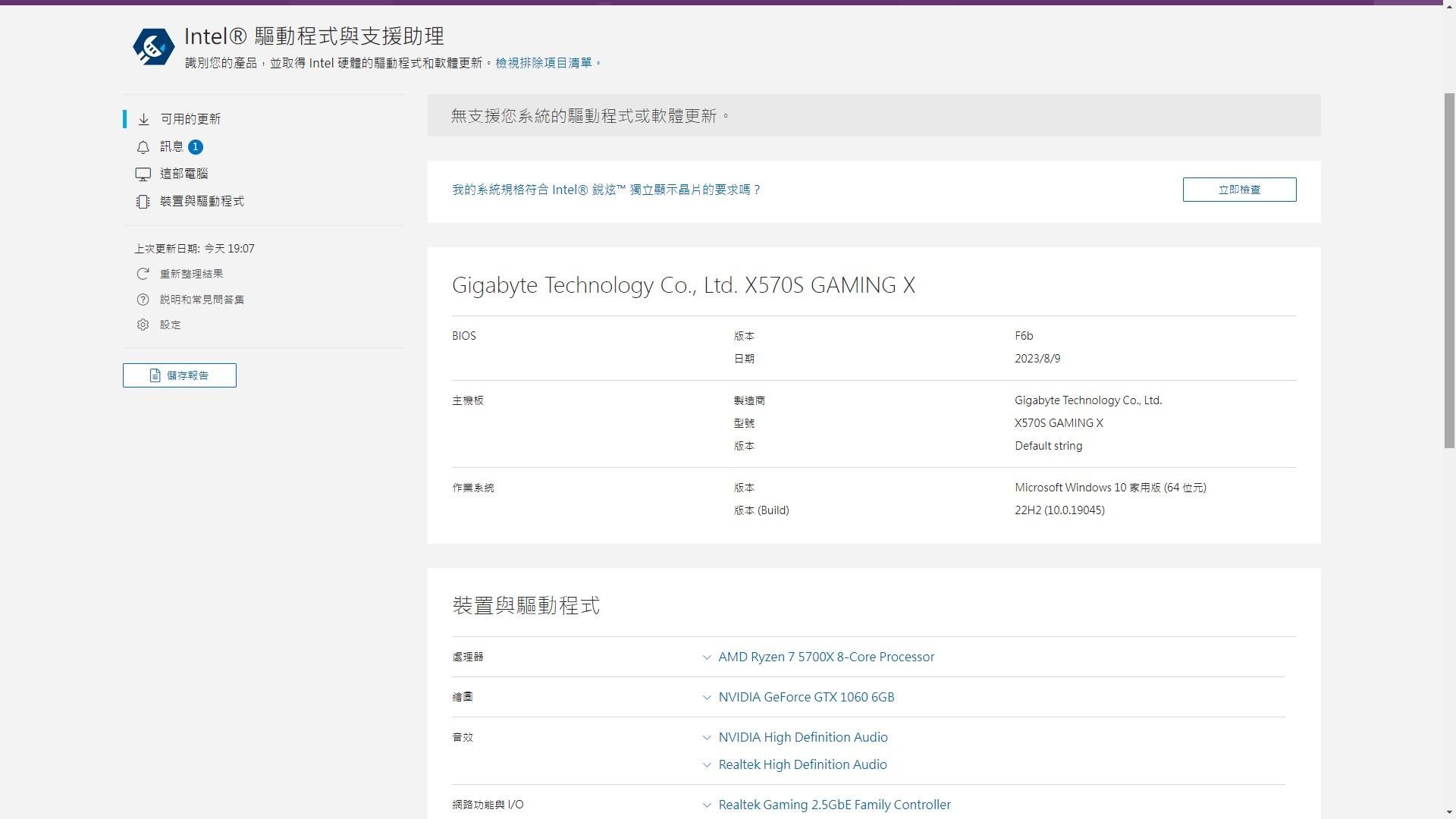Click the vertical scrollbar thumb

[x=1449, y=270]
